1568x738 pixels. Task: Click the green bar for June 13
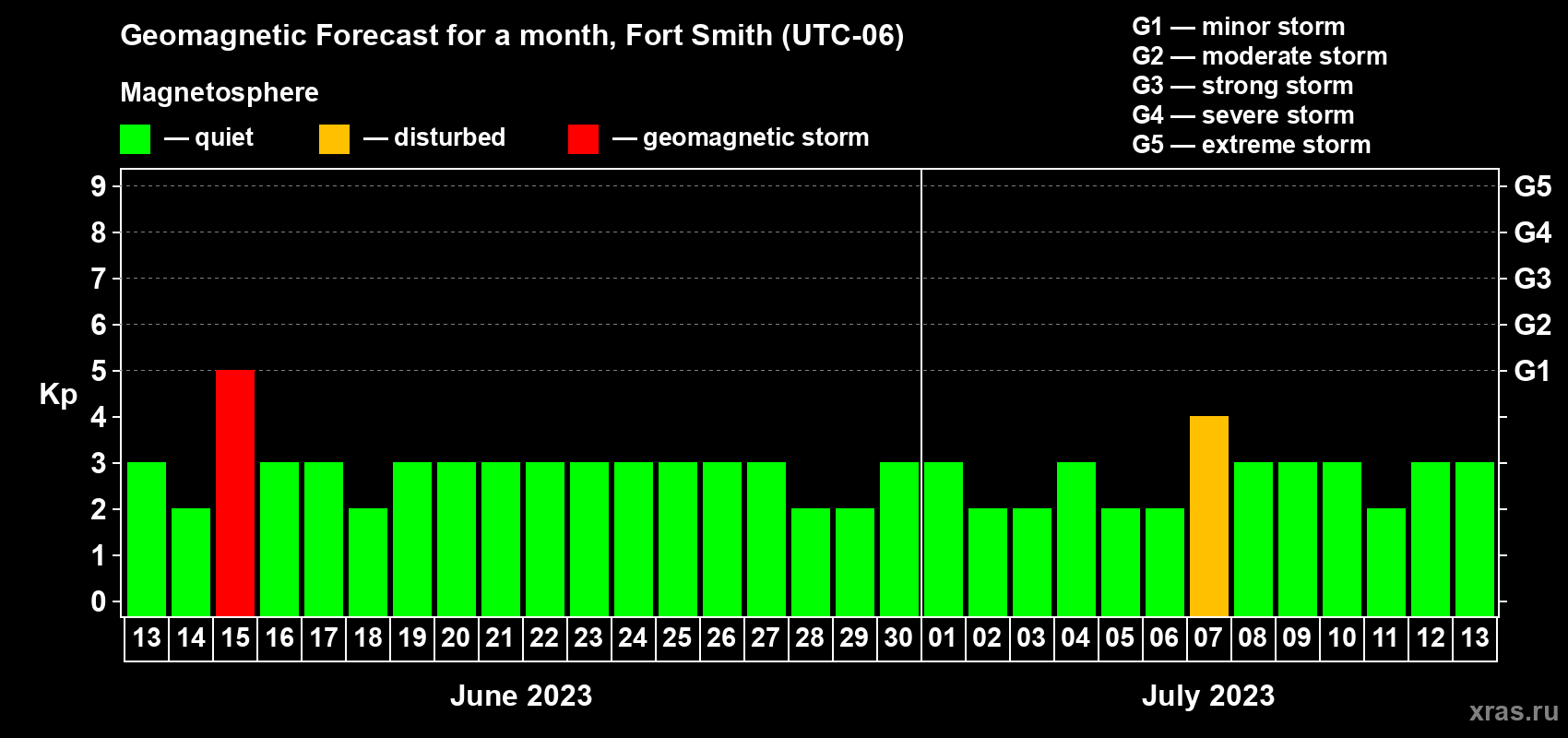point(147,539)
